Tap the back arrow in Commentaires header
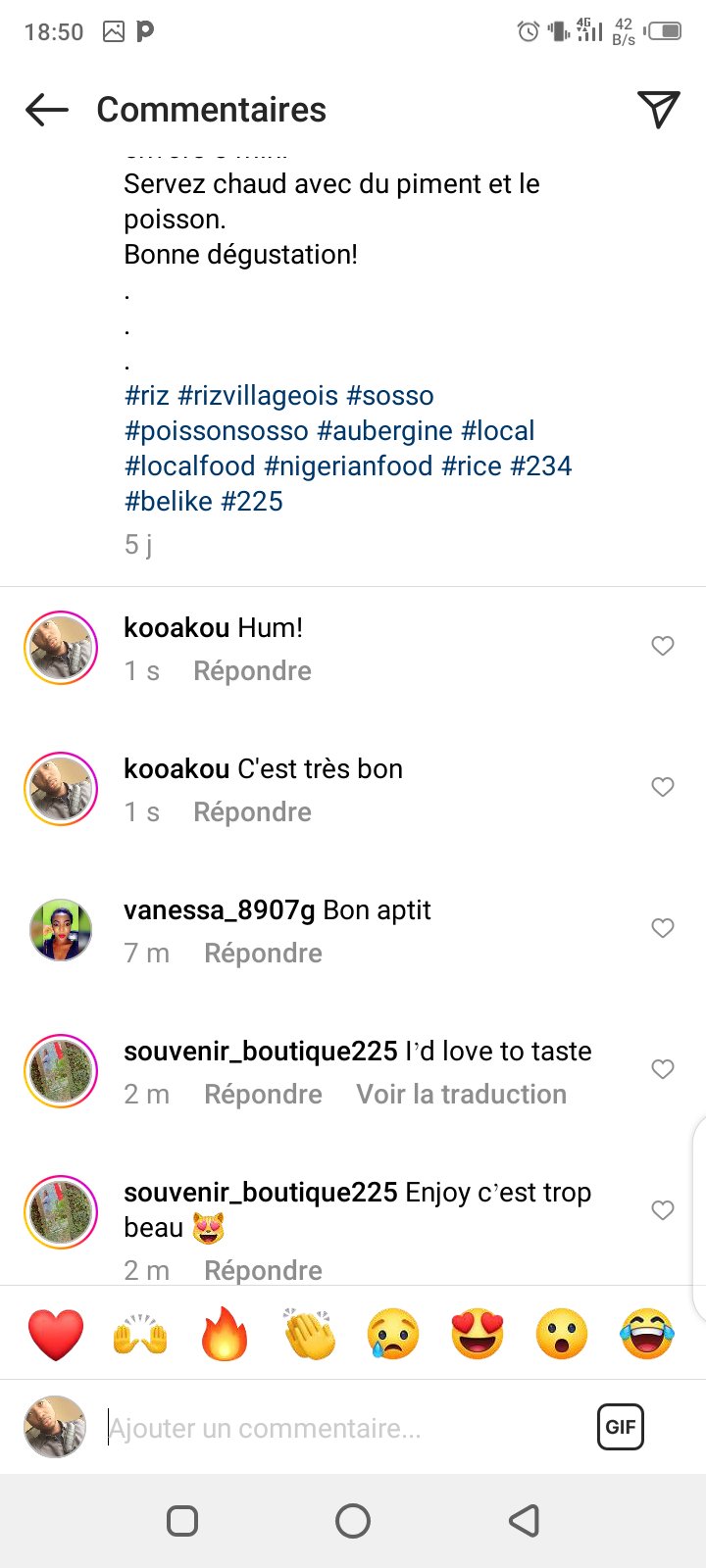706x1568 pixels. point(46,110)
